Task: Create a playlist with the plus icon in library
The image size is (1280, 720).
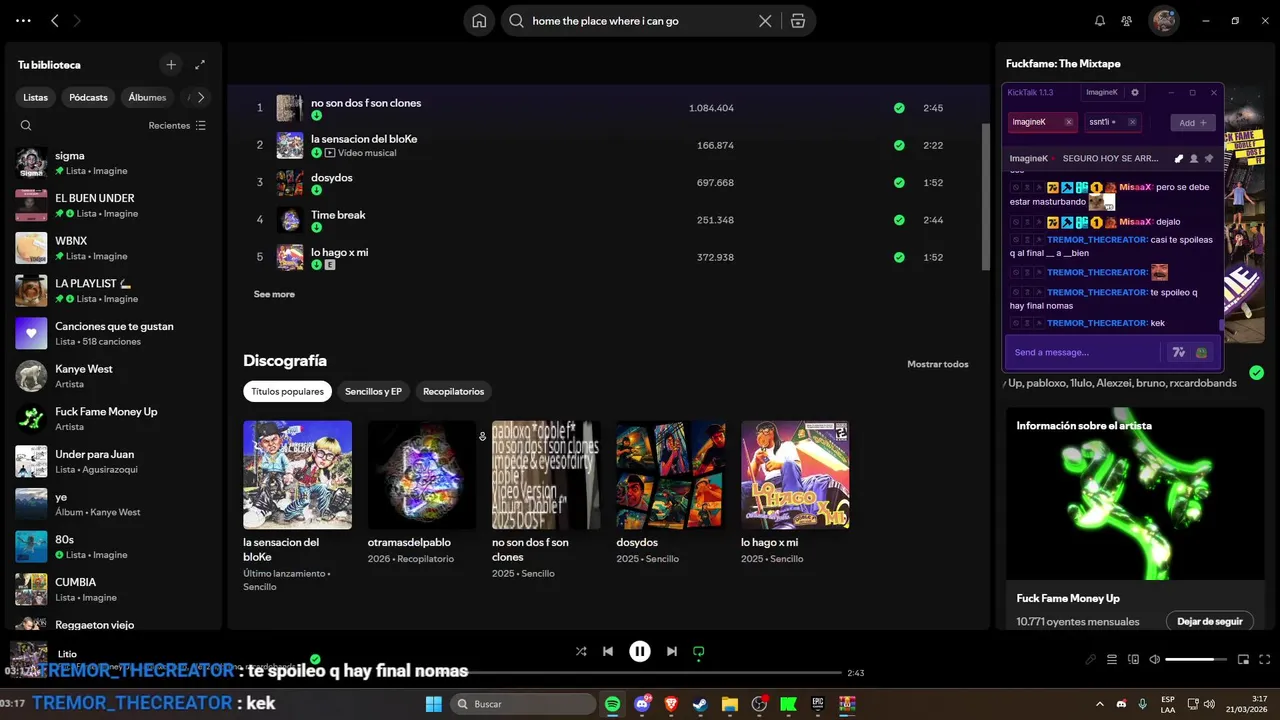Action: (171, 64)
